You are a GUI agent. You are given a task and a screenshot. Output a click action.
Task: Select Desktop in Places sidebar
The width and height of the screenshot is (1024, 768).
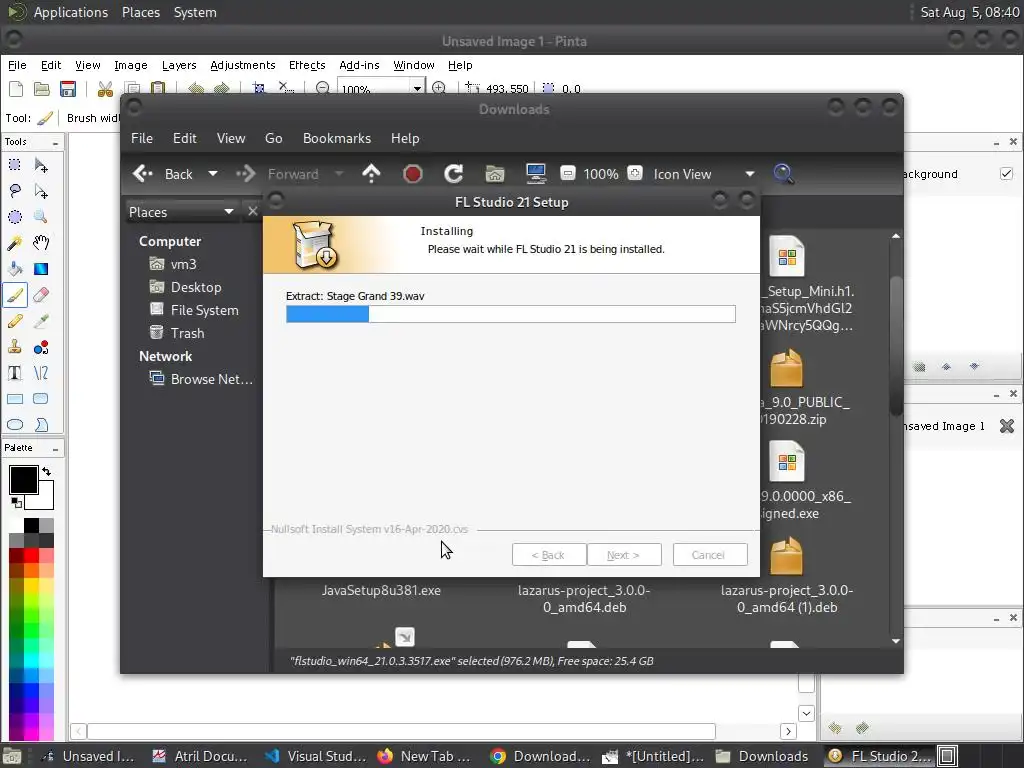[x=185, y=287]
